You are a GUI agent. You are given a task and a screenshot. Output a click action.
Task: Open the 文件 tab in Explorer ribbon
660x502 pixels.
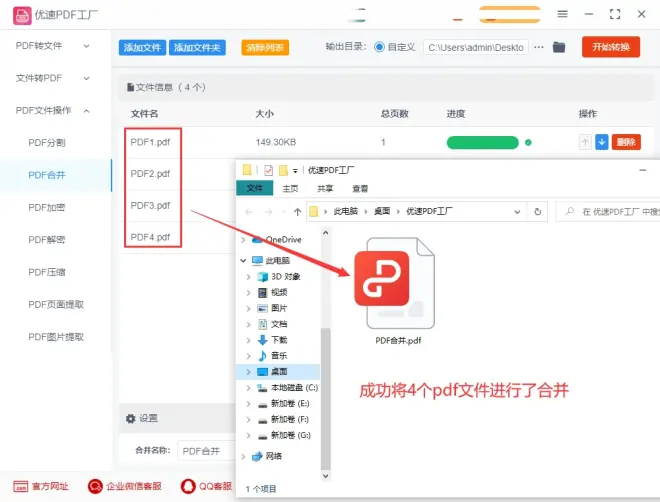click(255, 188)
